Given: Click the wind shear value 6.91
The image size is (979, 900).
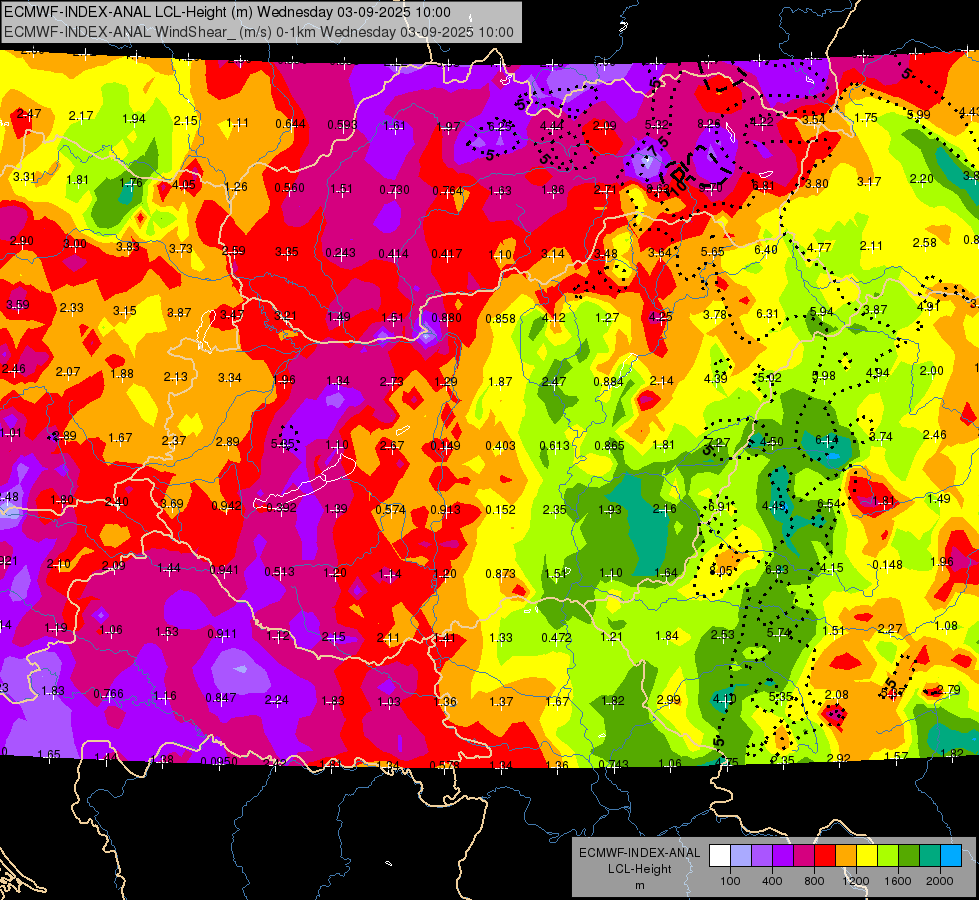Looking at the screenshot, I should point(718,507).
